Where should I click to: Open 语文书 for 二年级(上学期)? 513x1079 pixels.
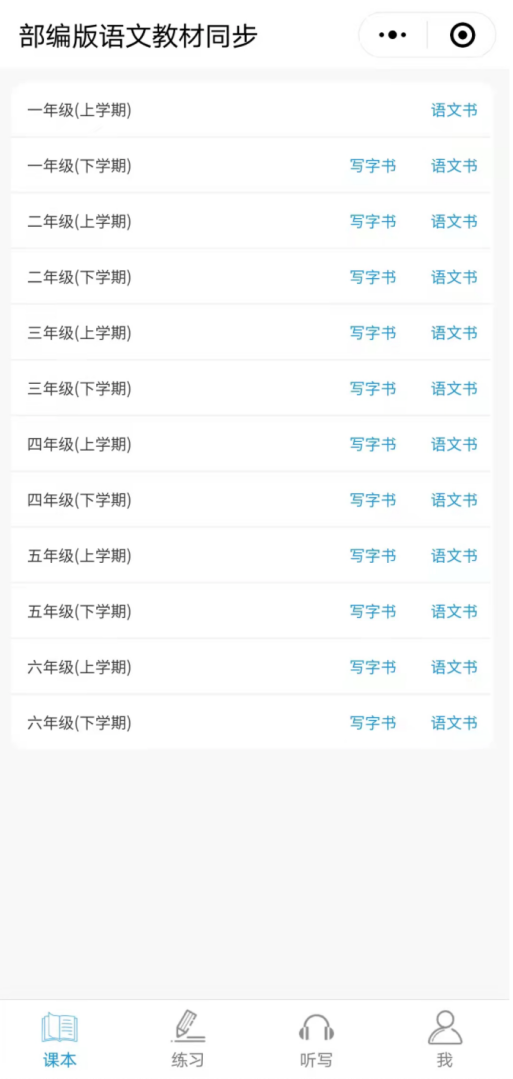[454, 222]
